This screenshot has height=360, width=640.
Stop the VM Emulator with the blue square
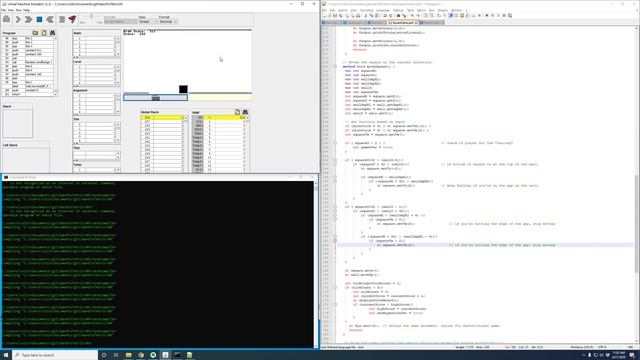coord(39,19)
